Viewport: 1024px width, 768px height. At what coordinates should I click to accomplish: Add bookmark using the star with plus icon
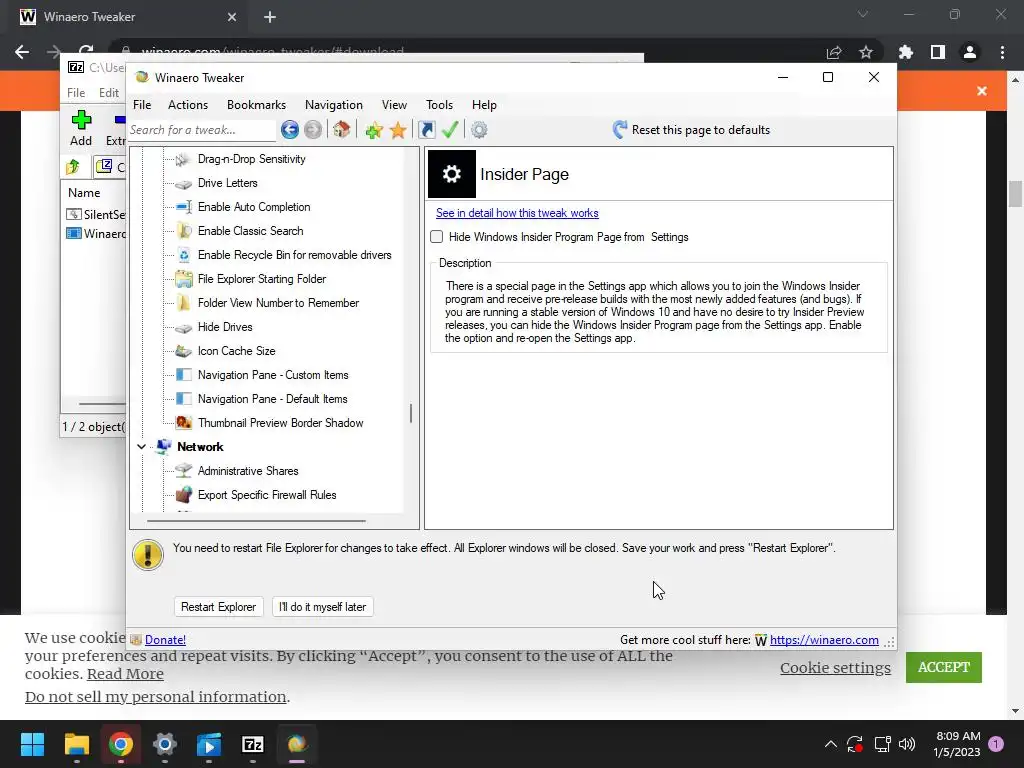(374, 130)
